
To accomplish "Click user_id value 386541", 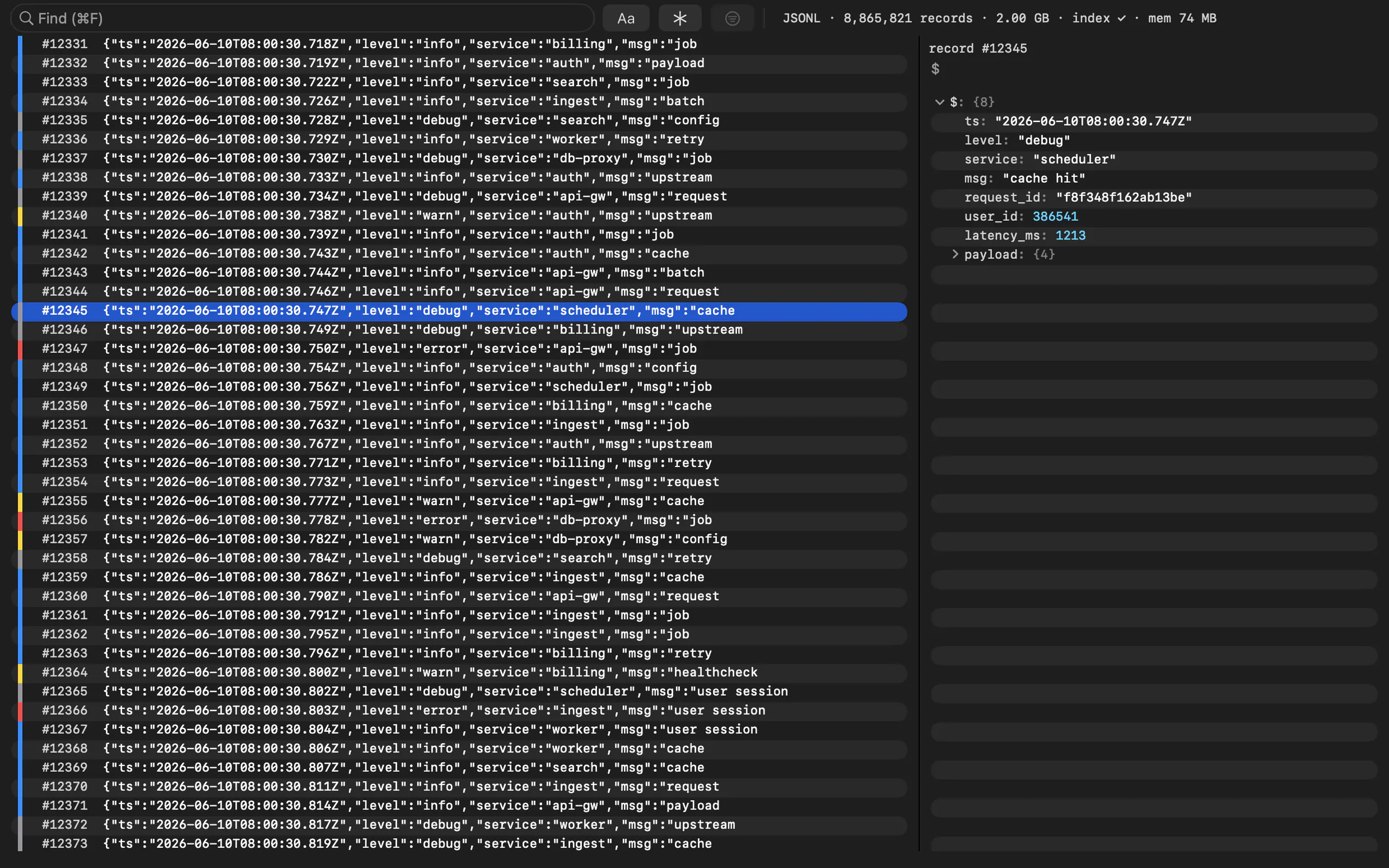I will tap(1055, 216).
